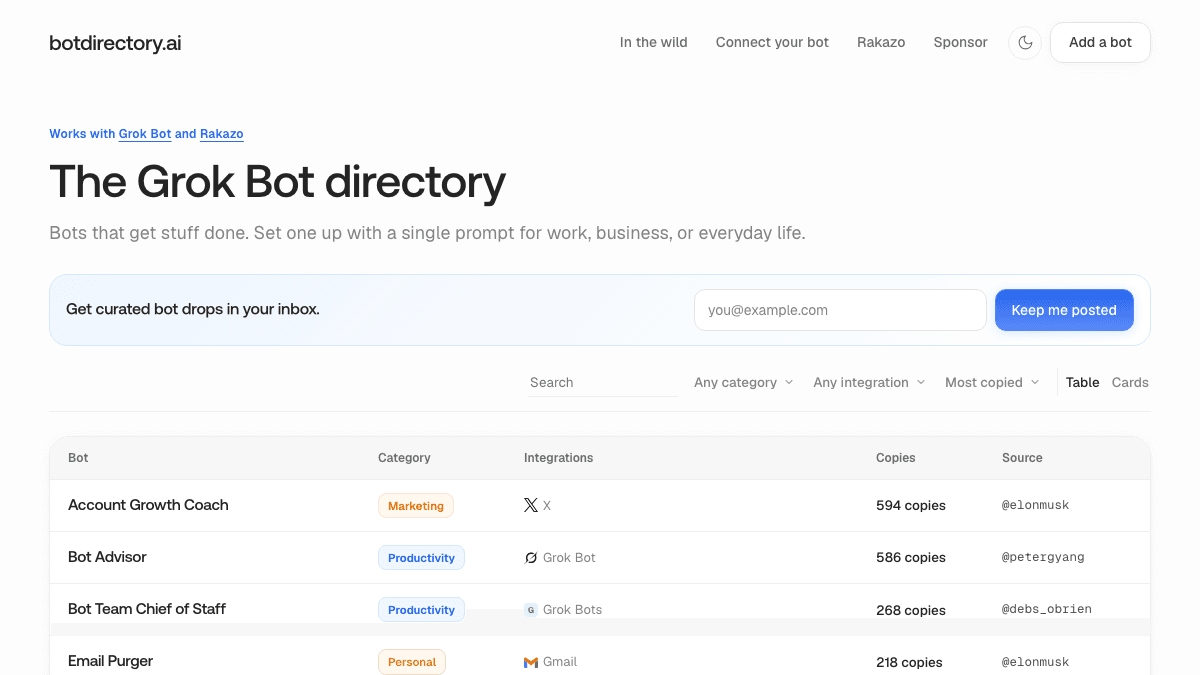Click the @debs_obrien source

tap(1047, 610)
